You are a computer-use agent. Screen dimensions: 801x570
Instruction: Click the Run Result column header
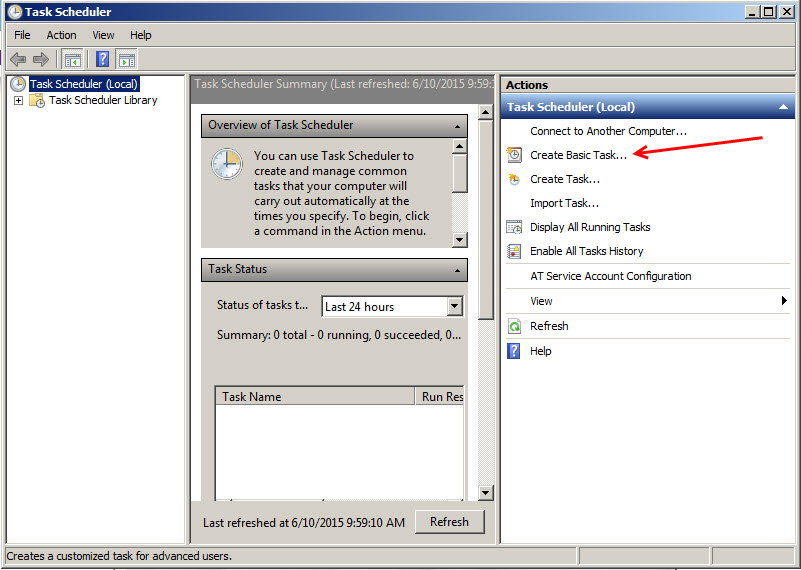[440, 396]
